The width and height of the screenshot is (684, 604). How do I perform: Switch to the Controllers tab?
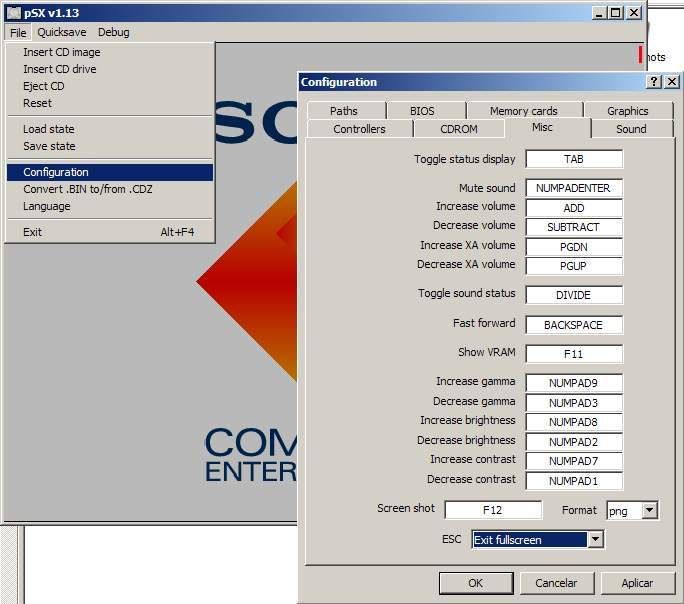click(x=359, y=129)
